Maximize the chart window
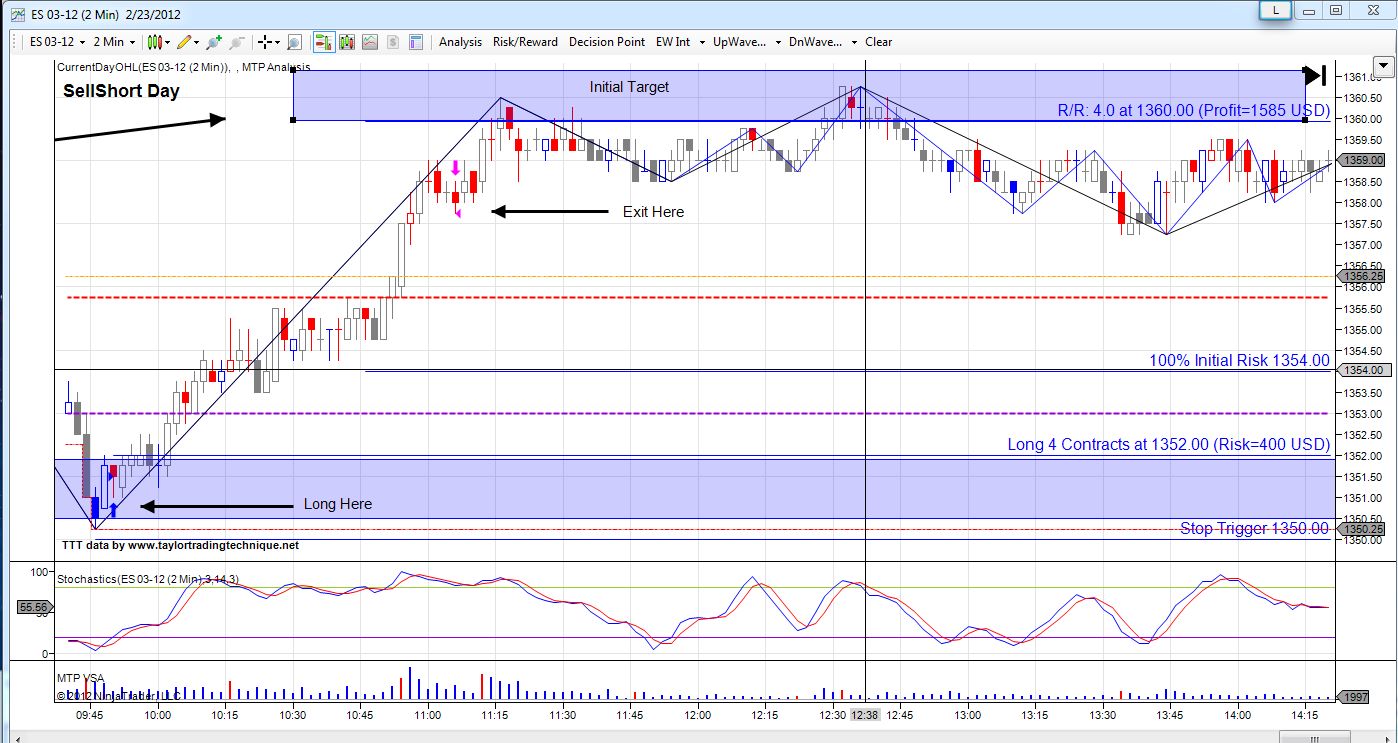This screenshot has width=1398, height=743. (x=1335, y=10)
